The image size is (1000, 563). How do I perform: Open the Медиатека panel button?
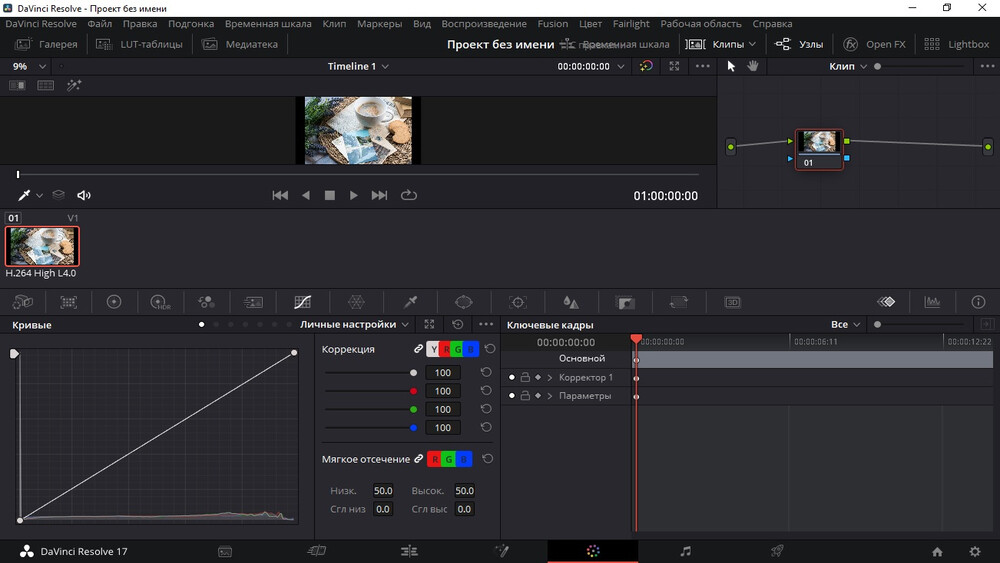240,44
